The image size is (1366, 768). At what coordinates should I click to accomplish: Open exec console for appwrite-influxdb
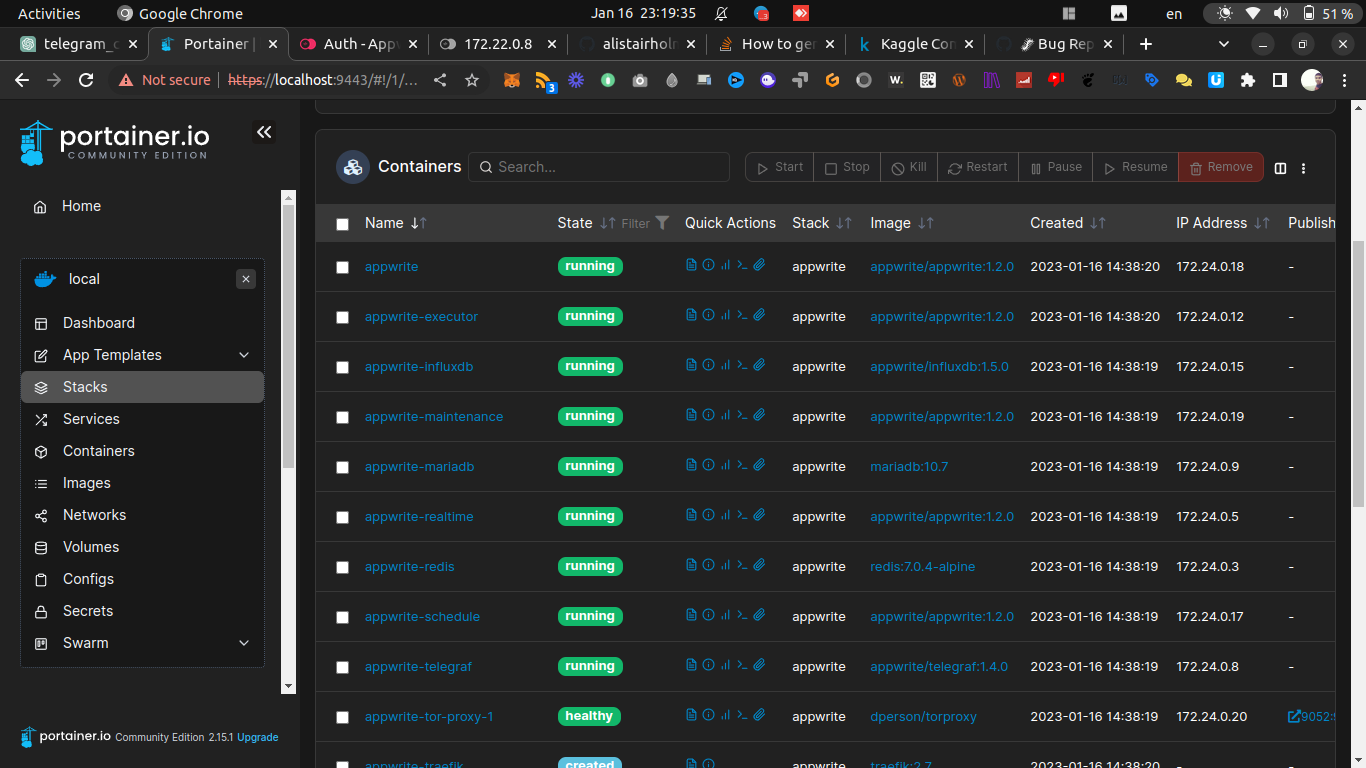click(742, 366)
